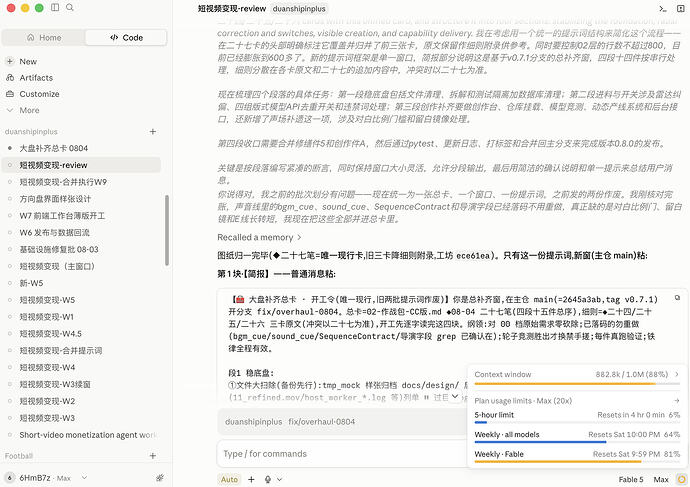Screen dimensions: 690x487
Task: Open session 方向盘界面样张设计
Action: 81,199
